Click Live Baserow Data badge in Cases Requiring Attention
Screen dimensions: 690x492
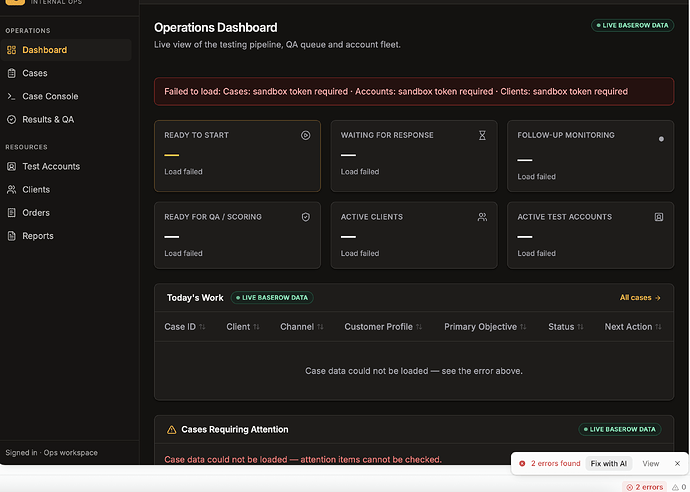[620, 430]
